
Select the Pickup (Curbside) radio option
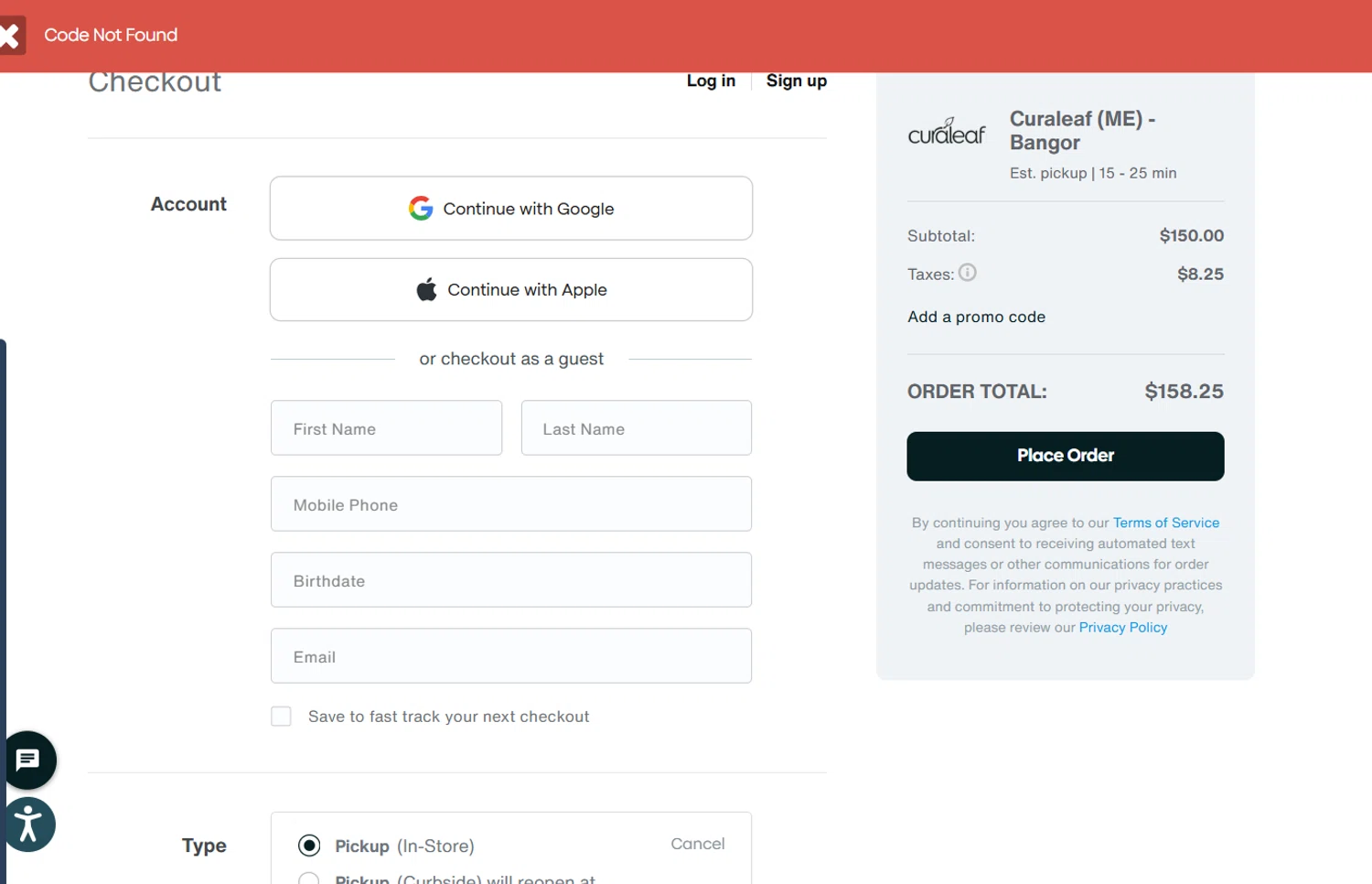click(x=309, y=879)
